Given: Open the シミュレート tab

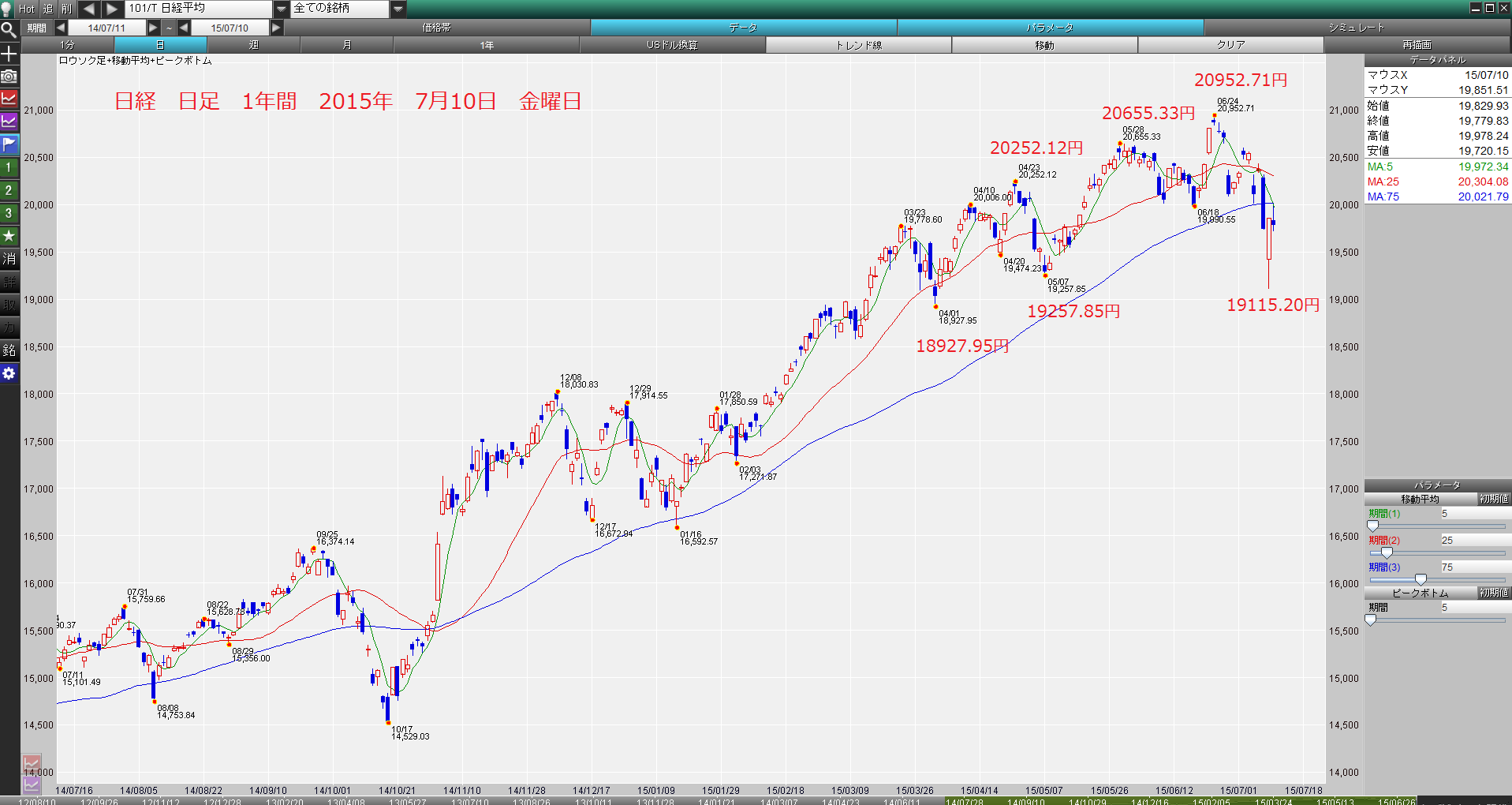Looking at the screenshot, I should [1357, 28].
